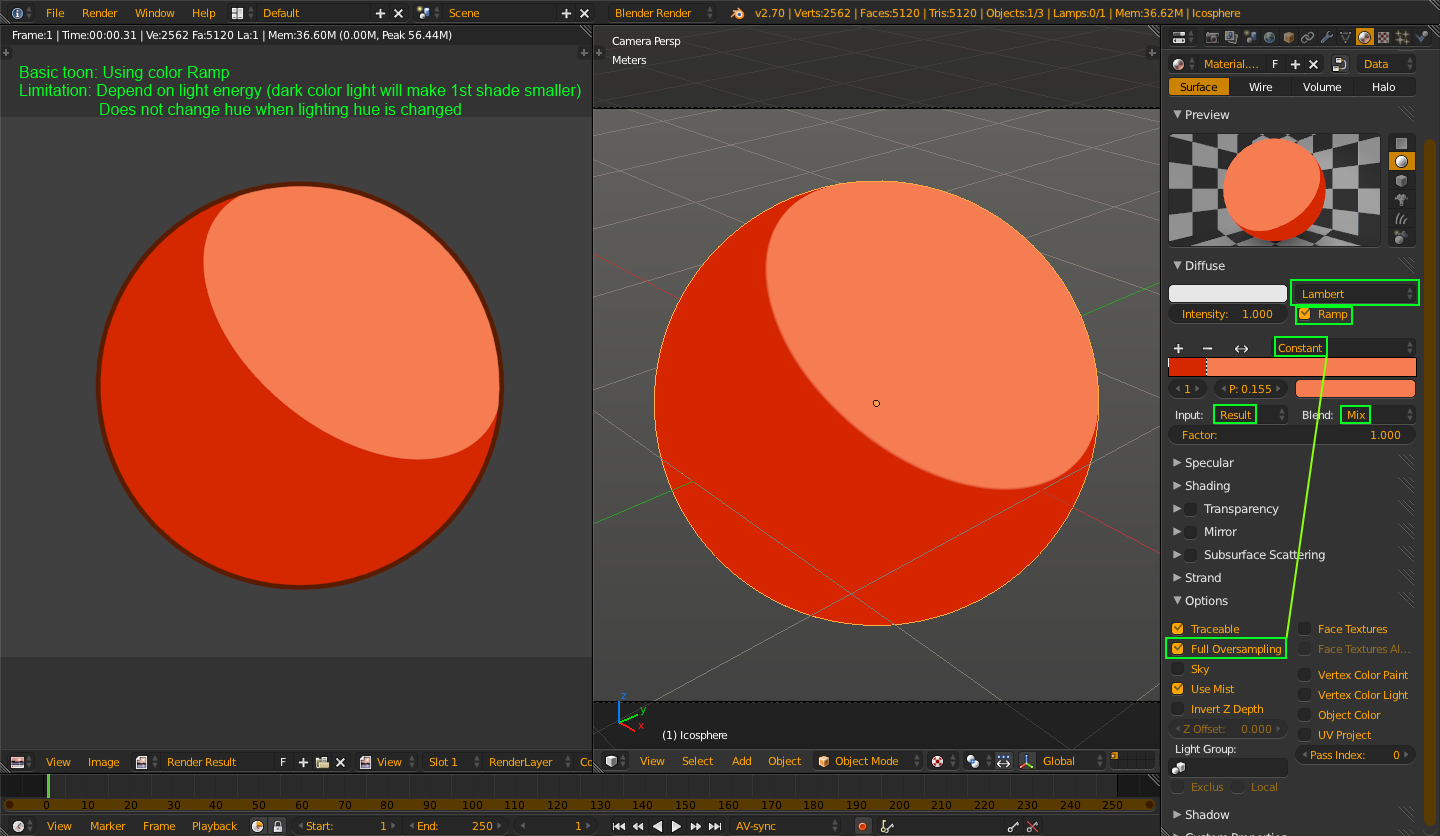This screenshot has width=1440, height=836.
Task: Open the Blend Mix dropdown
Action: coord(1379,414)
